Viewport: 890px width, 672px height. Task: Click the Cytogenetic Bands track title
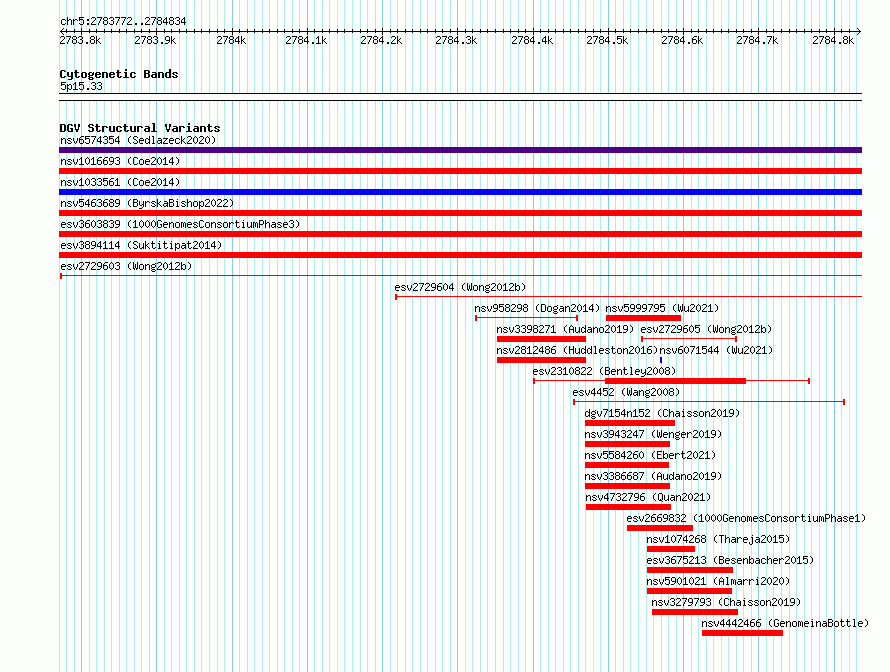click(x=119, y=74)
